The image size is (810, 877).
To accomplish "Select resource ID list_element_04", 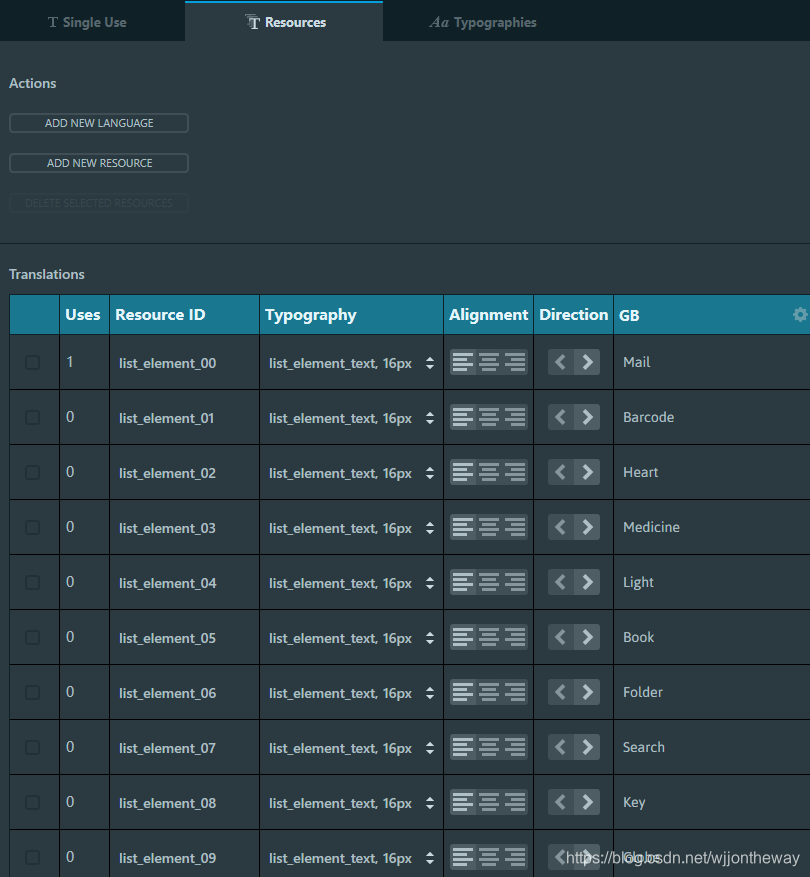I will pos(167,583).
